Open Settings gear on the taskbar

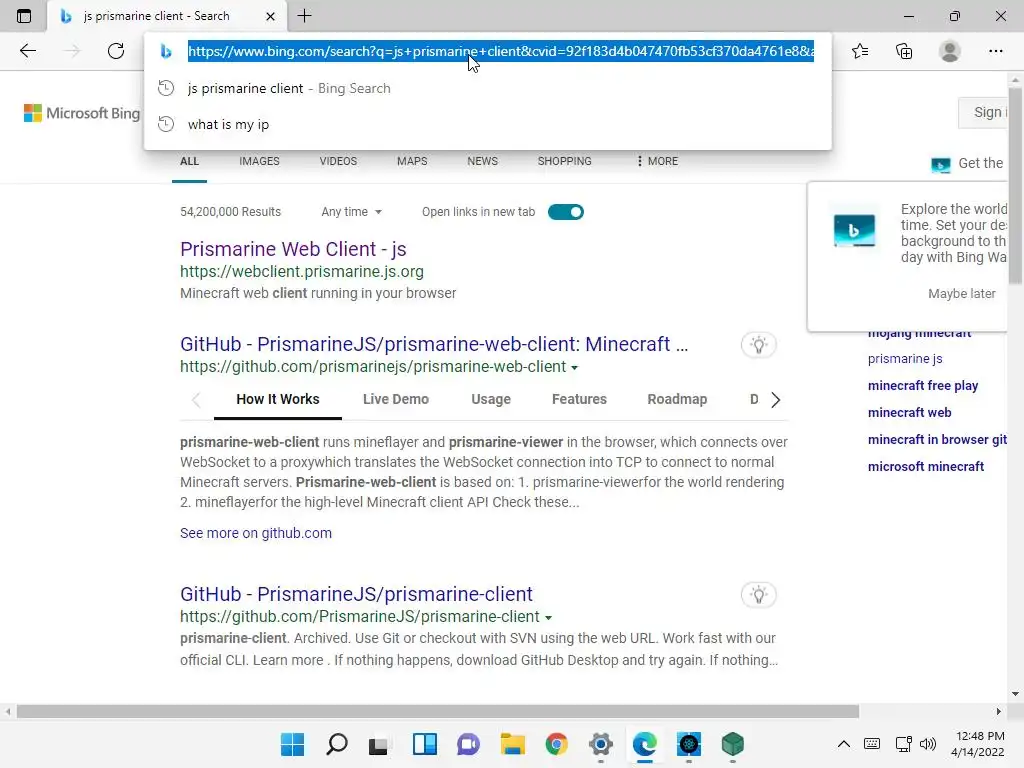[x=601, y=744]
